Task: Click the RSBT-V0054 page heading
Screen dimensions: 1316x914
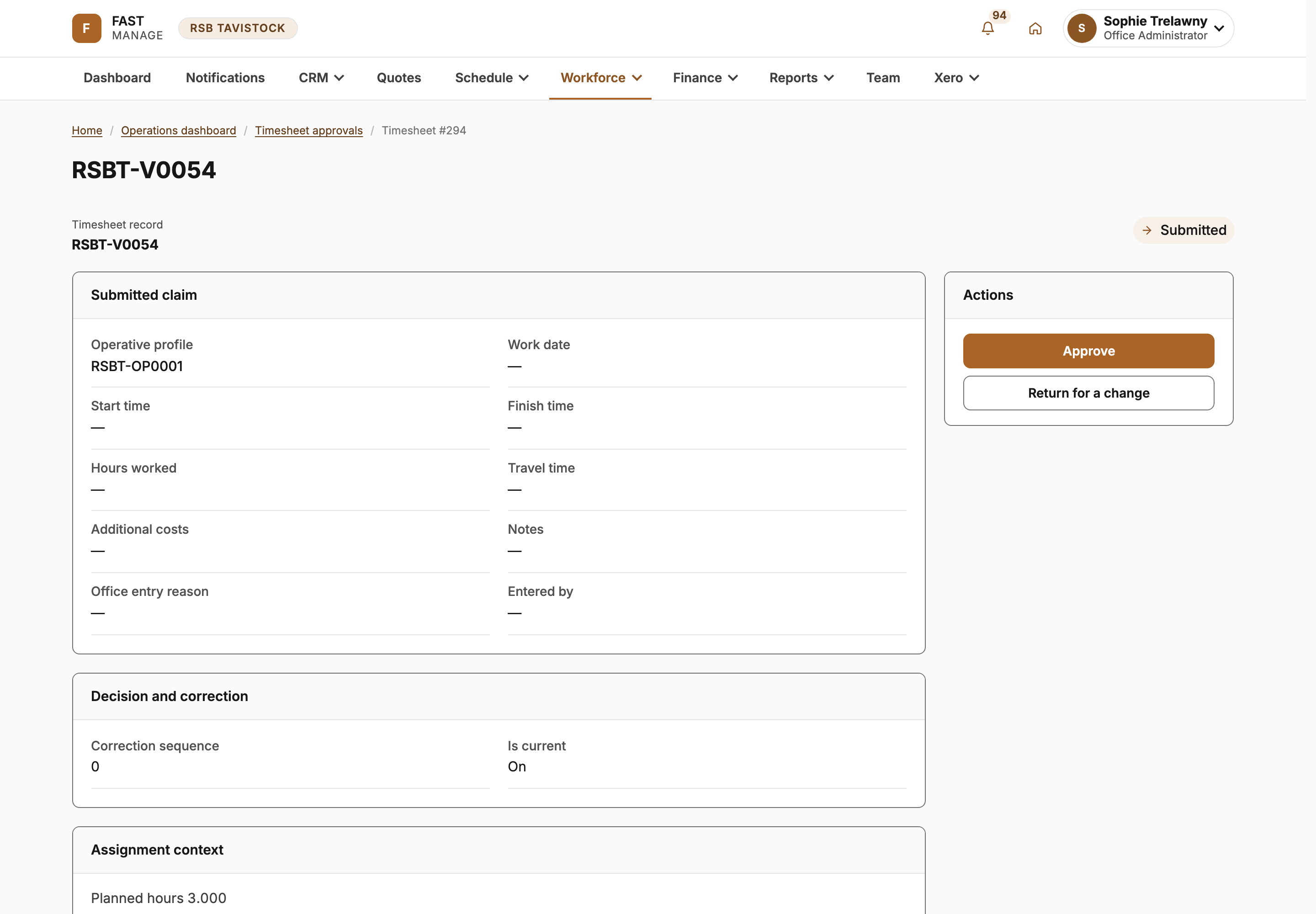Action: pos(144,170)
